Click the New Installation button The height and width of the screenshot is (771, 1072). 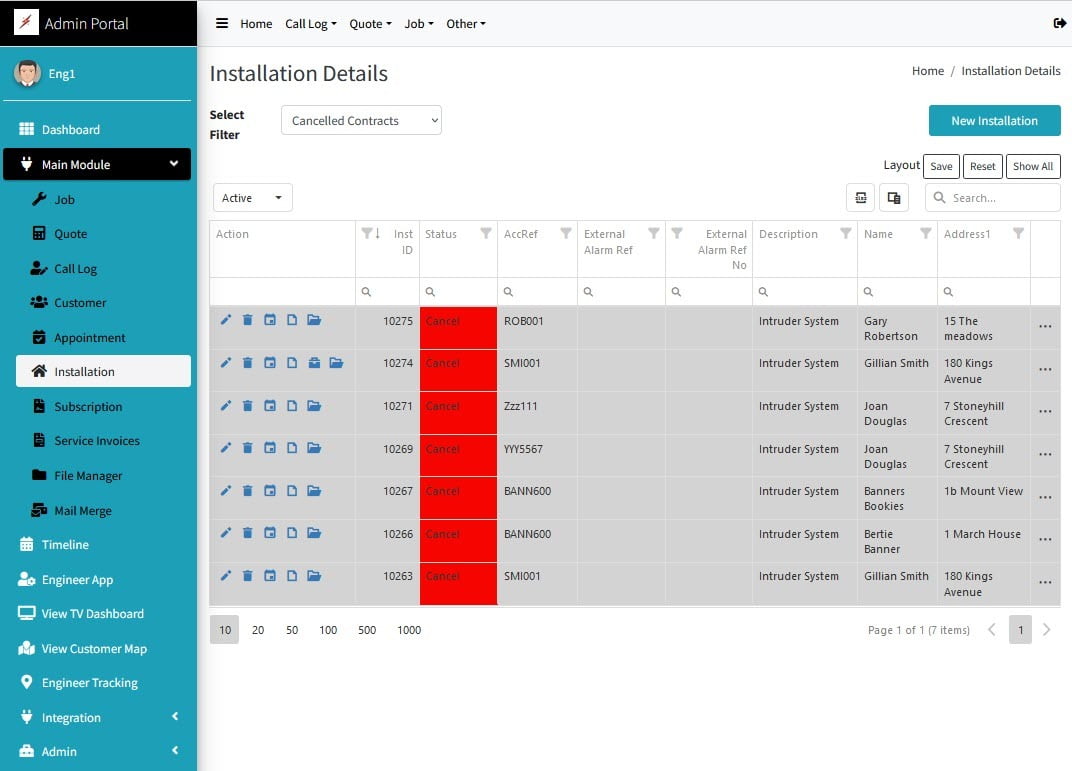point(994,121)
